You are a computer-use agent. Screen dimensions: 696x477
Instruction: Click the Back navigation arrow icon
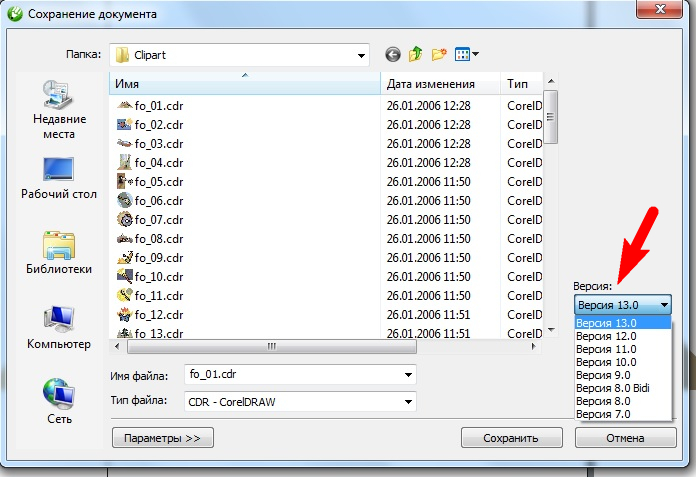point(393,55)
